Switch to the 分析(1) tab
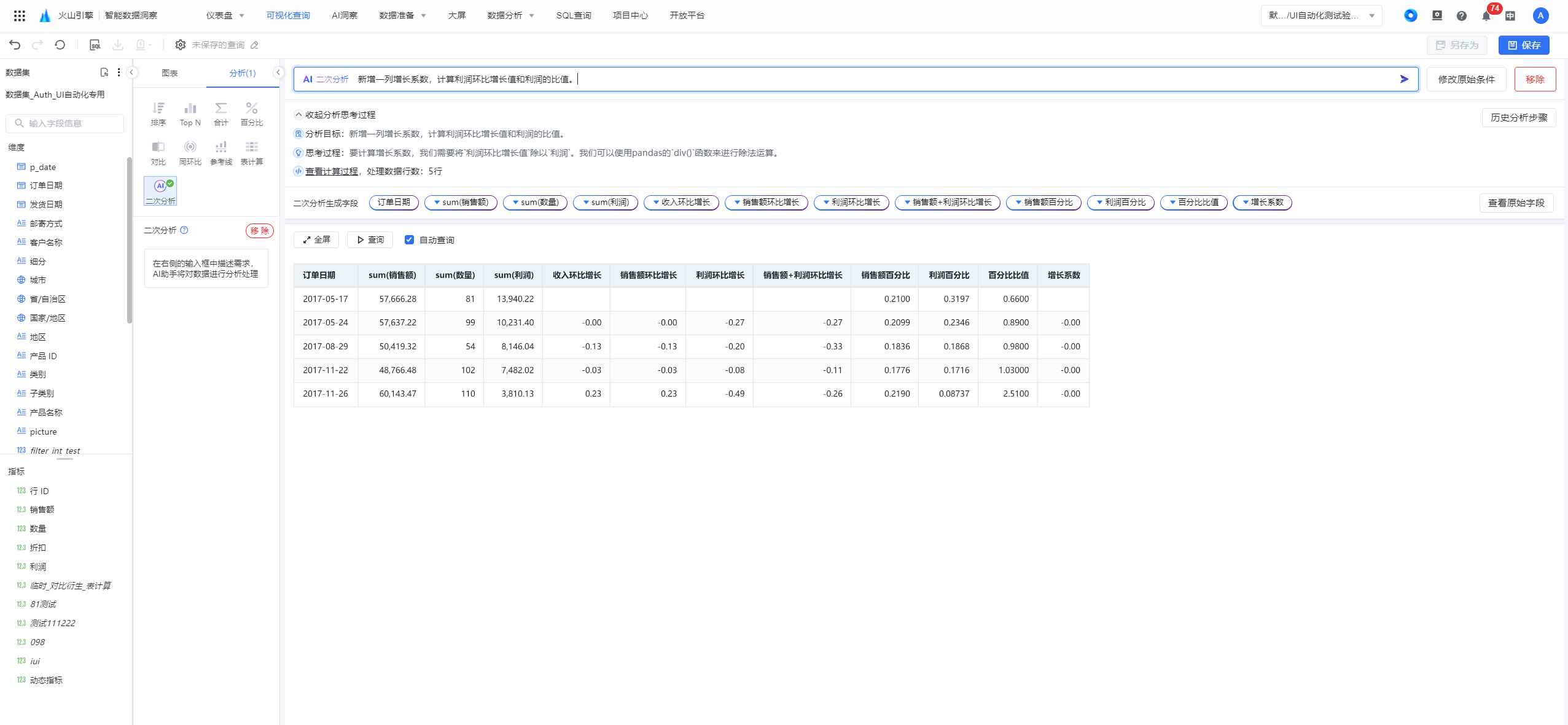 pyautogui.click(x=243, y=73)
